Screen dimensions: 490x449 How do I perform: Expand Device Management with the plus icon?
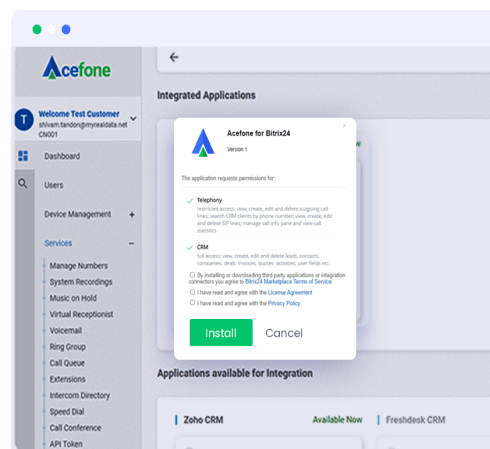click(x=132, y=215)
